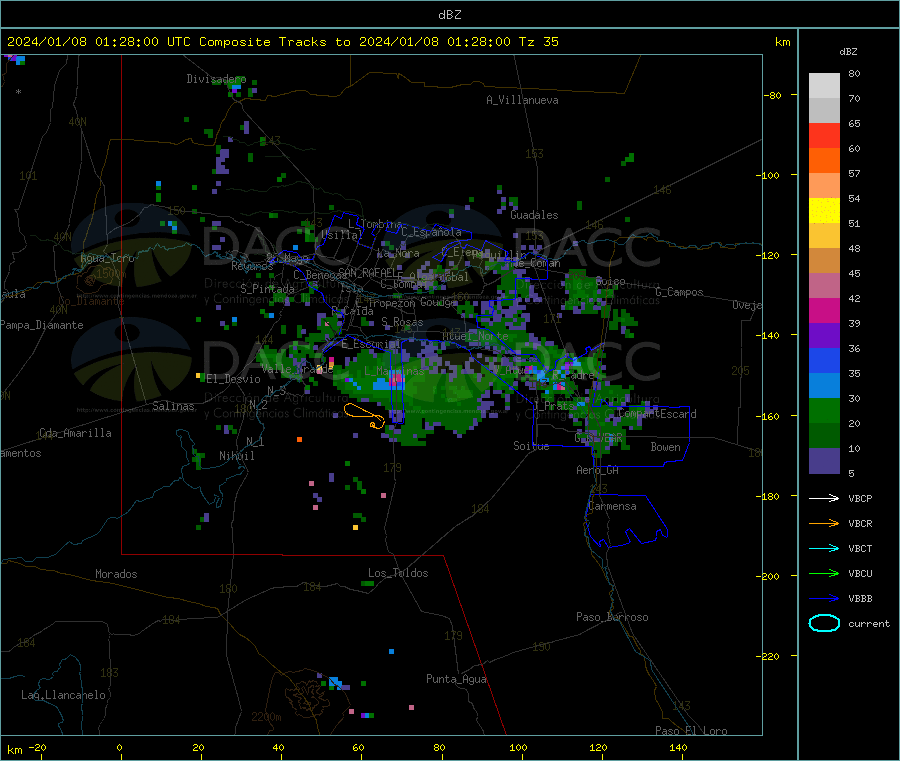
Task: Click the dBZ title at top
Action: point(449,15)
